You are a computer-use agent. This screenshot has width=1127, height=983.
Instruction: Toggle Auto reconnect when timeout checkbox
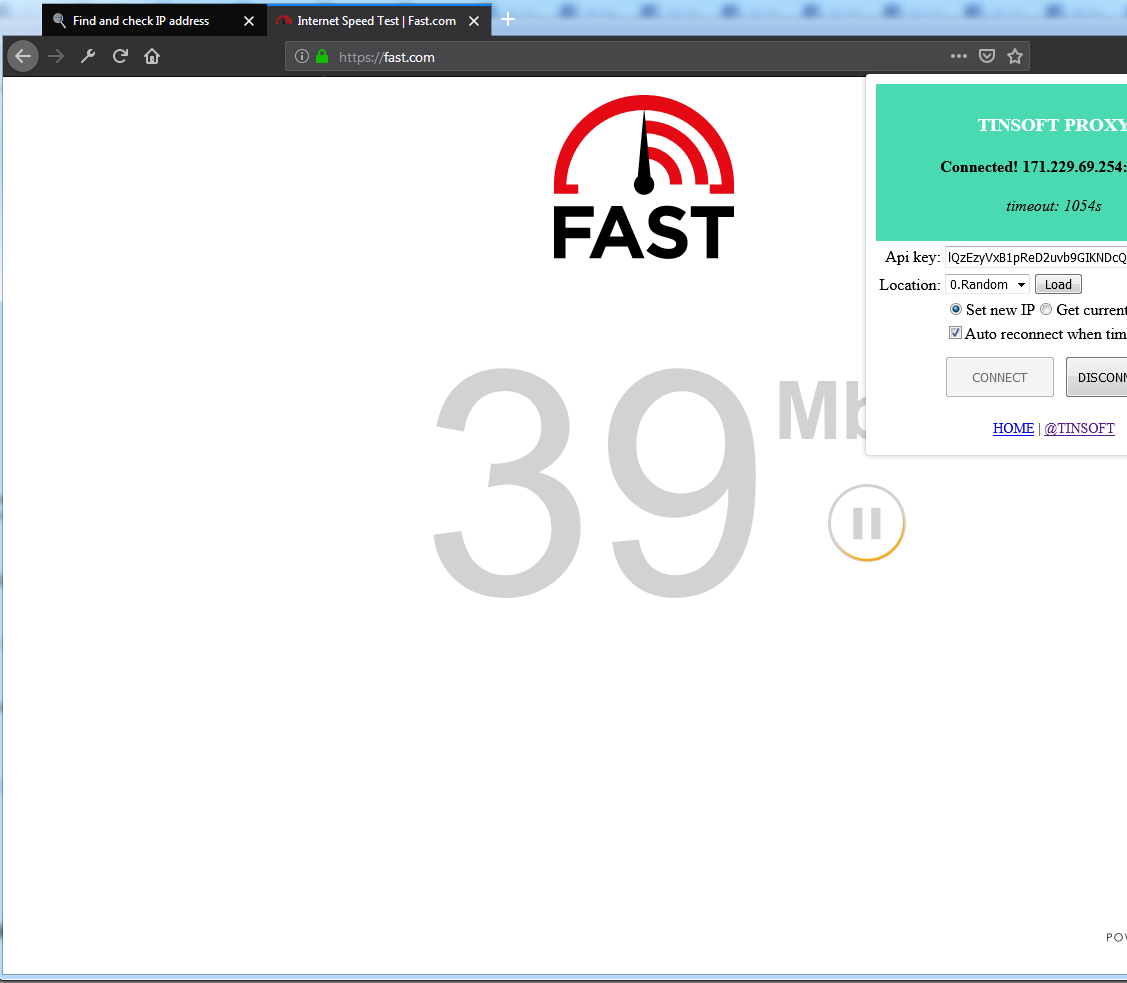pos(955,333)
